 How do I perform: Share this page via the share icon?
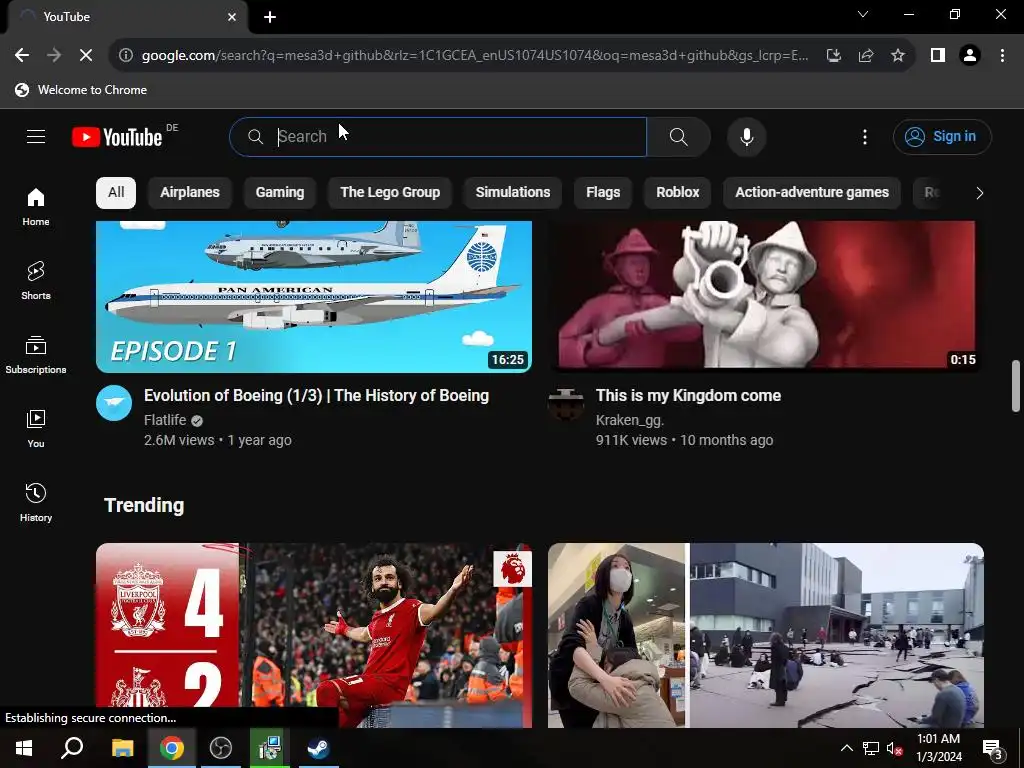point(866,56)
